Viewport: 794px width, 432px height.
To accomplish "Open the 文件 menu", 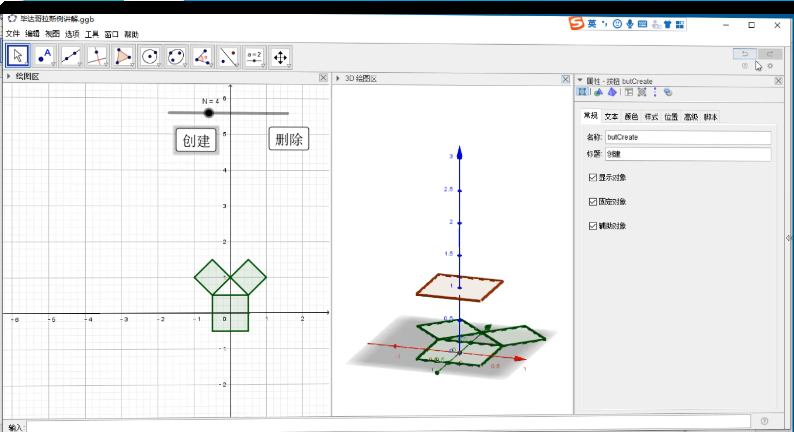I will tap(12, 34).
